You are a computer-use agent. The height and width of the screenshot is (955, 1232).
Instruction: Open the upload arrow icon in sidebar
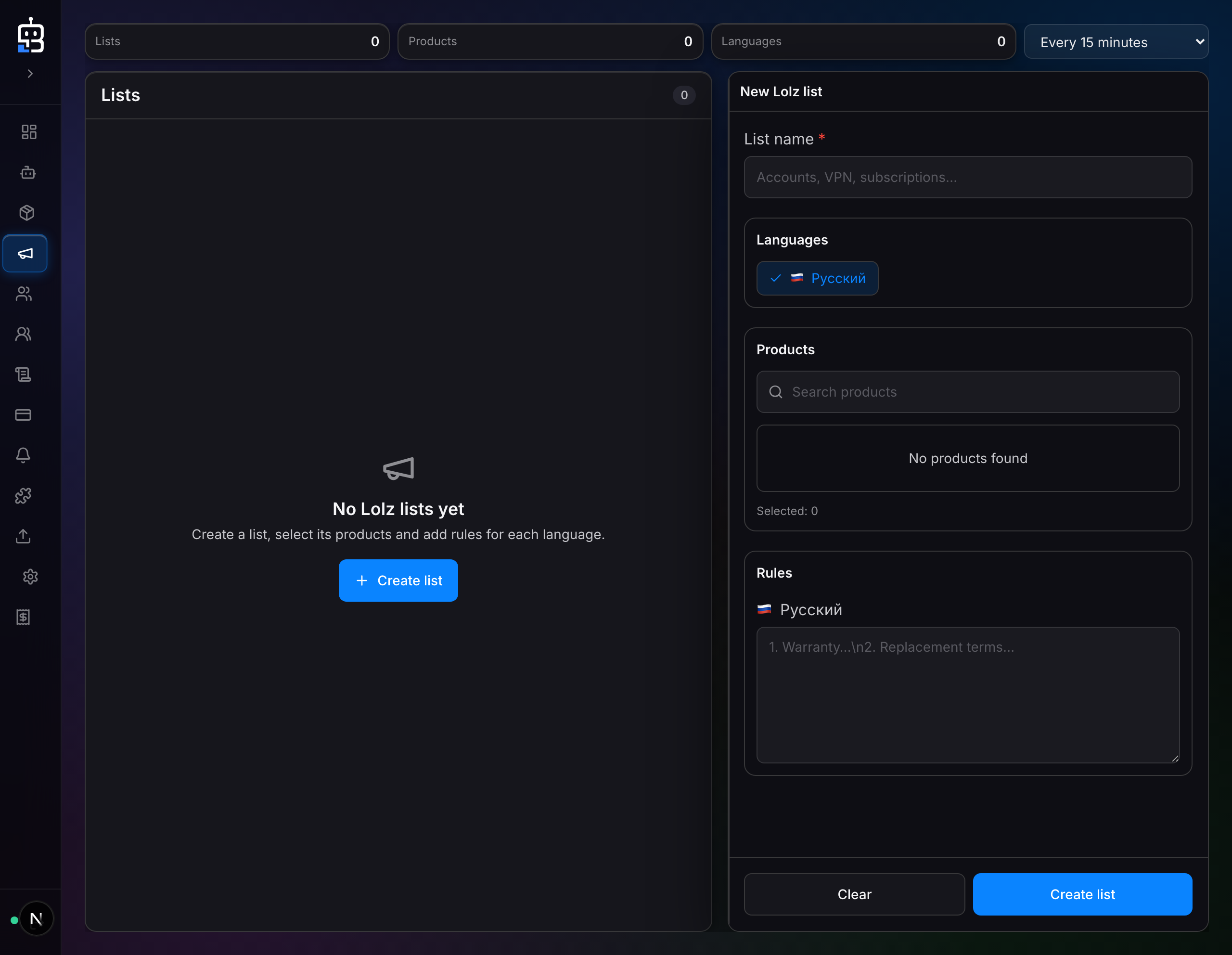point(23,536)
